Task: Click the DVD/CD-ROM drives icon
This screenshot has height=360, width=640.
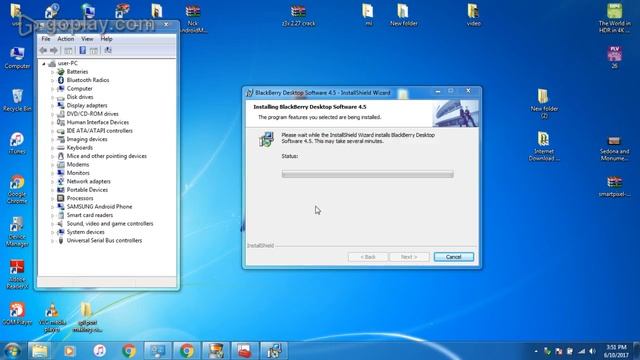Action: coord(60,114)
